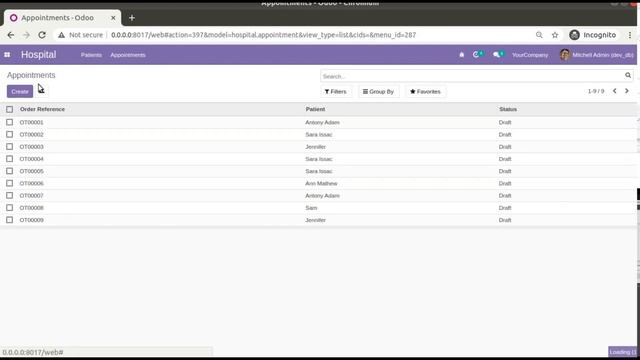The image size is (640, 360).
Task: Reload the page in browser
Action: click(x=42, y=35)
